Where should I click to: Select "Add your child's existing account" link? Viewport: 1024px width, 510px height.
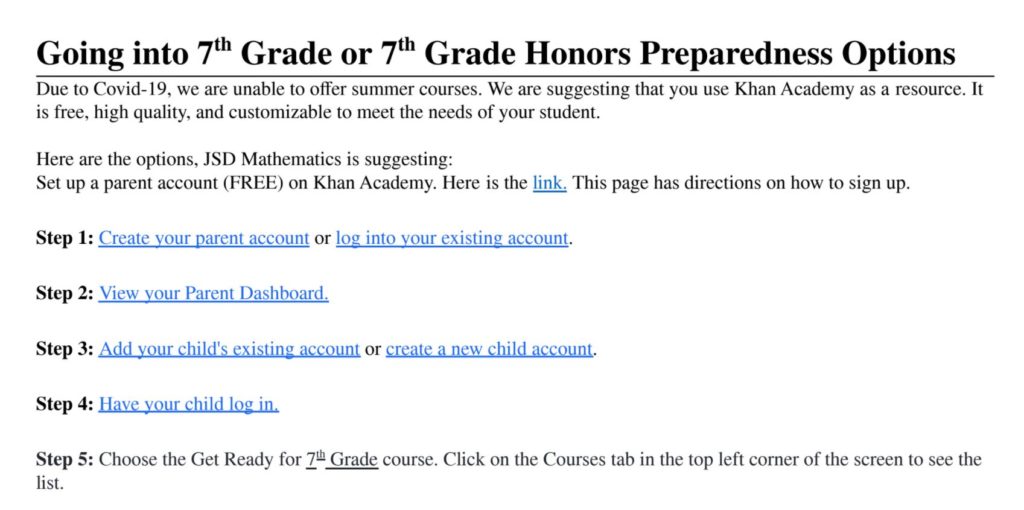click(x=229, y=349)
